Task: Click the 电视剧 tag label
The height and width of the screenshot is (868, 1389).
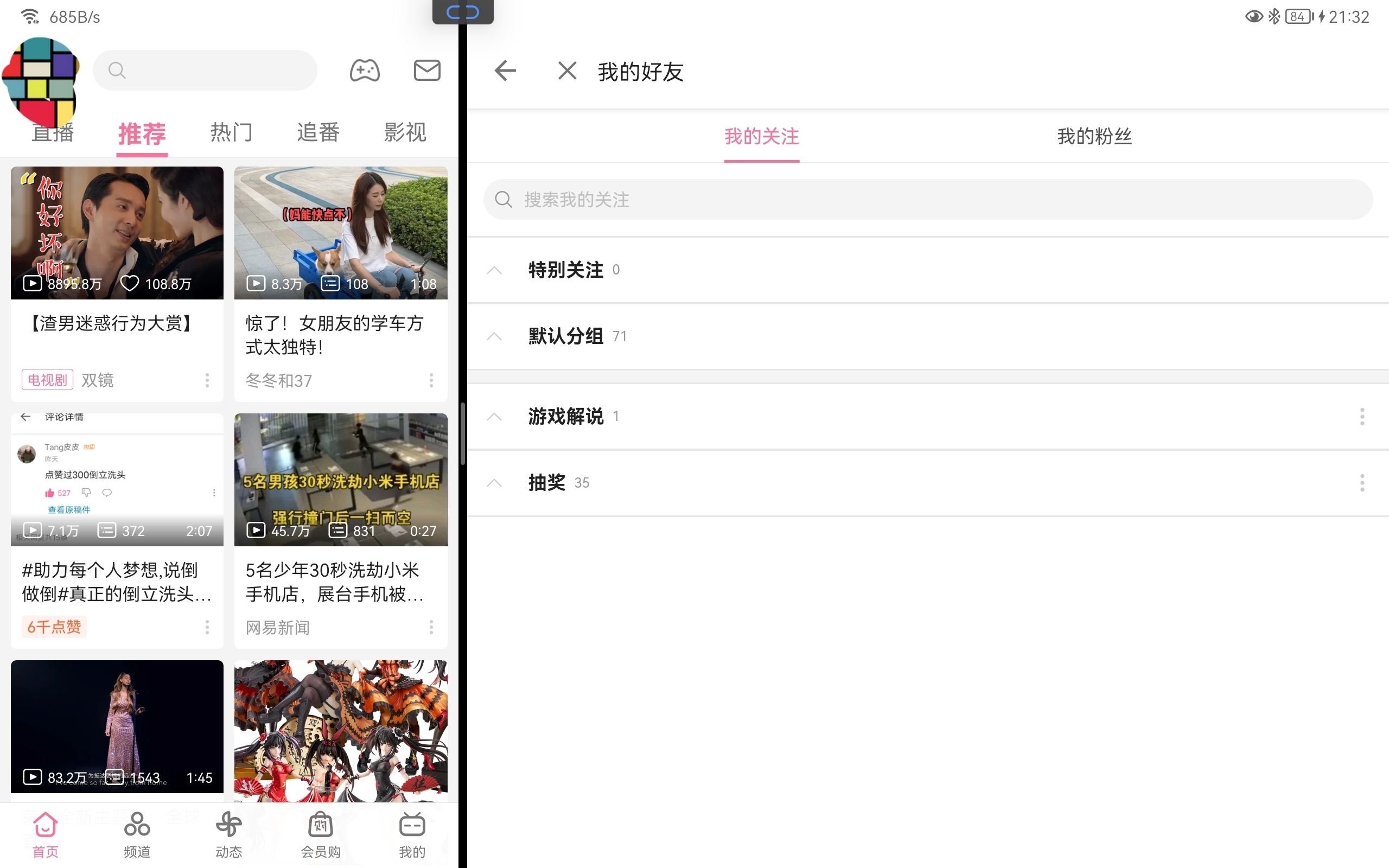Action: click(x=48, y=380)
